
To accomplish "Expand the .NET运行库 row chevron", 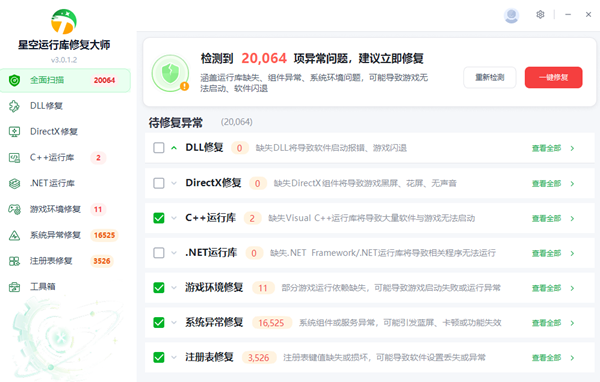I will tap(174, 253).
